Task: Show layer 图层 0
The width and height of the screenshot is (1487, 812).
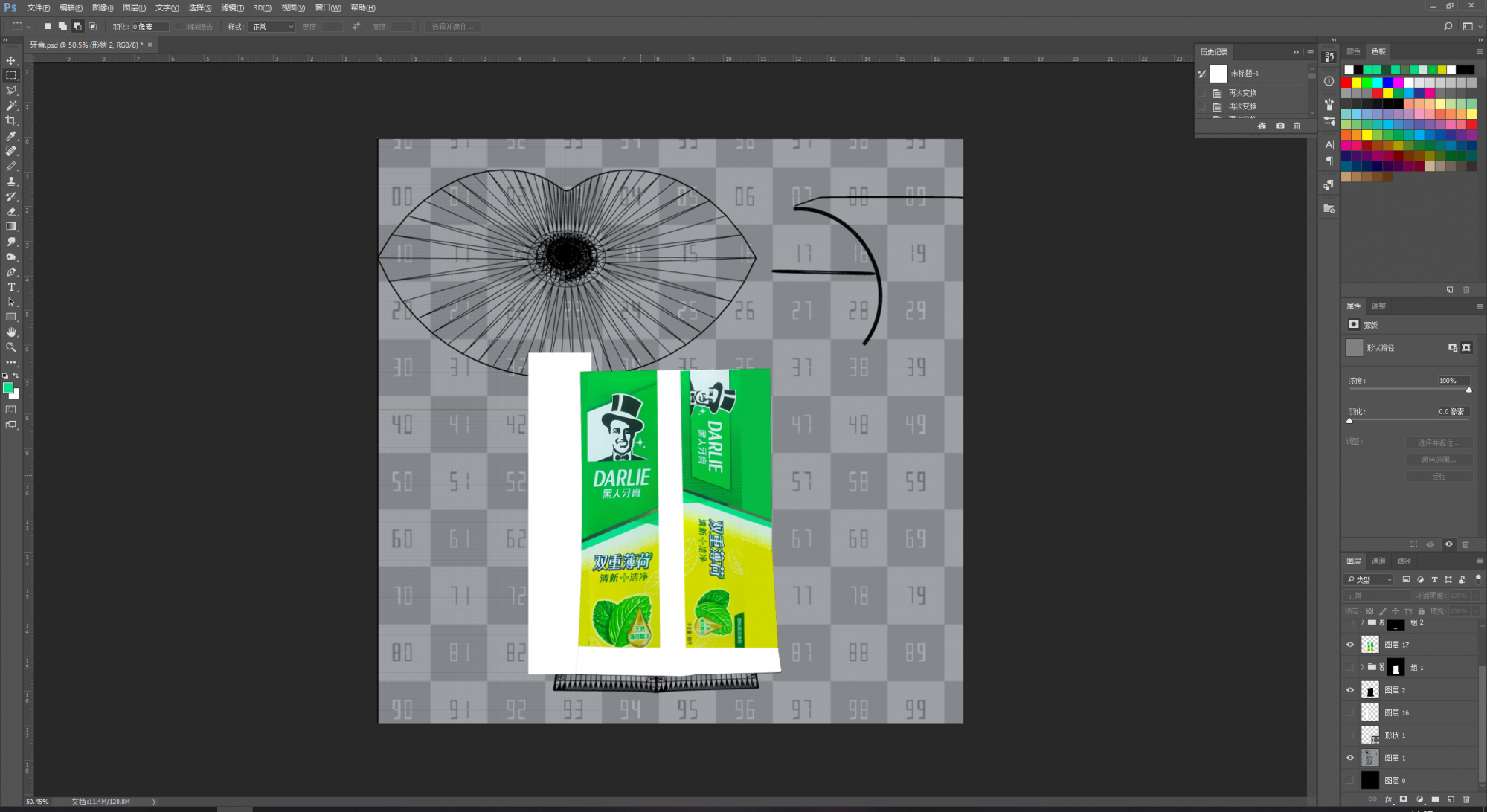Action: [x=1350, y=780]
